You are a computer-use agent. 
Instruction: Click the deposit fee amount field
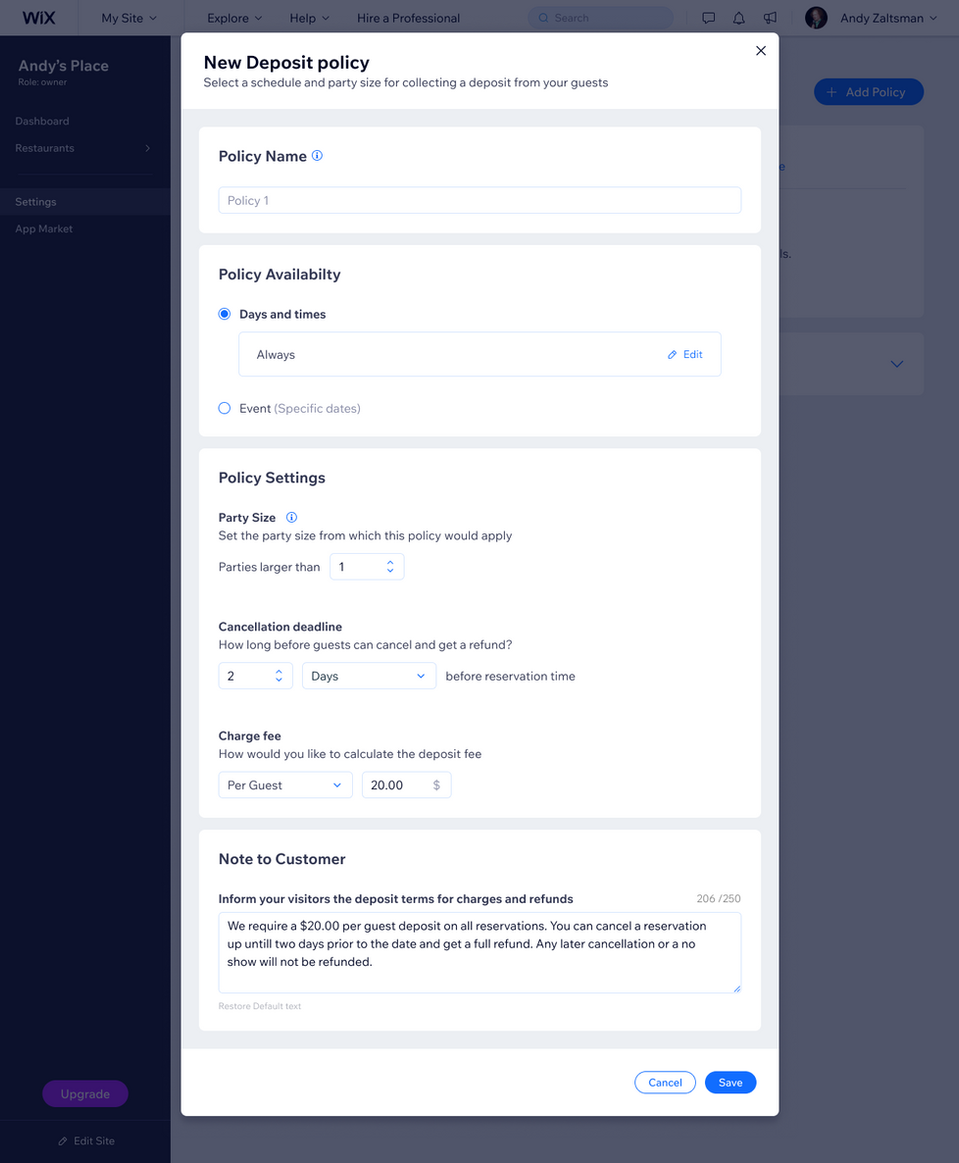[x=406, y=785]
